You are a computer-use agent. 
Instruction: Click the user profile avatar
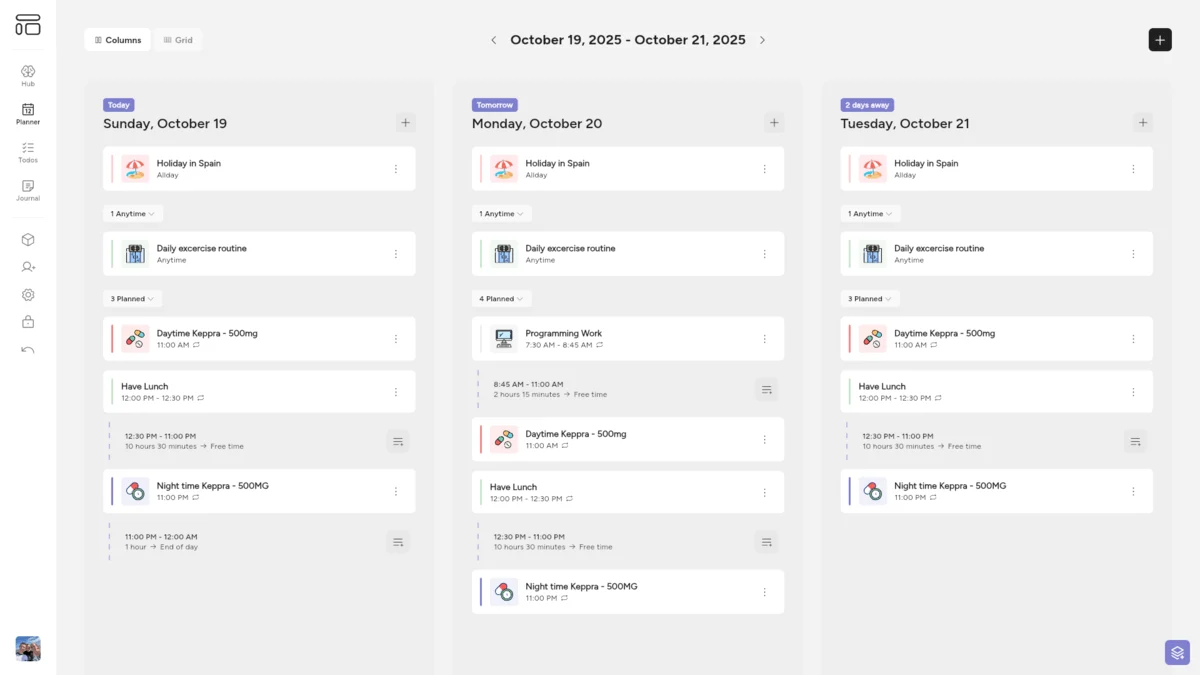point(28,648)
